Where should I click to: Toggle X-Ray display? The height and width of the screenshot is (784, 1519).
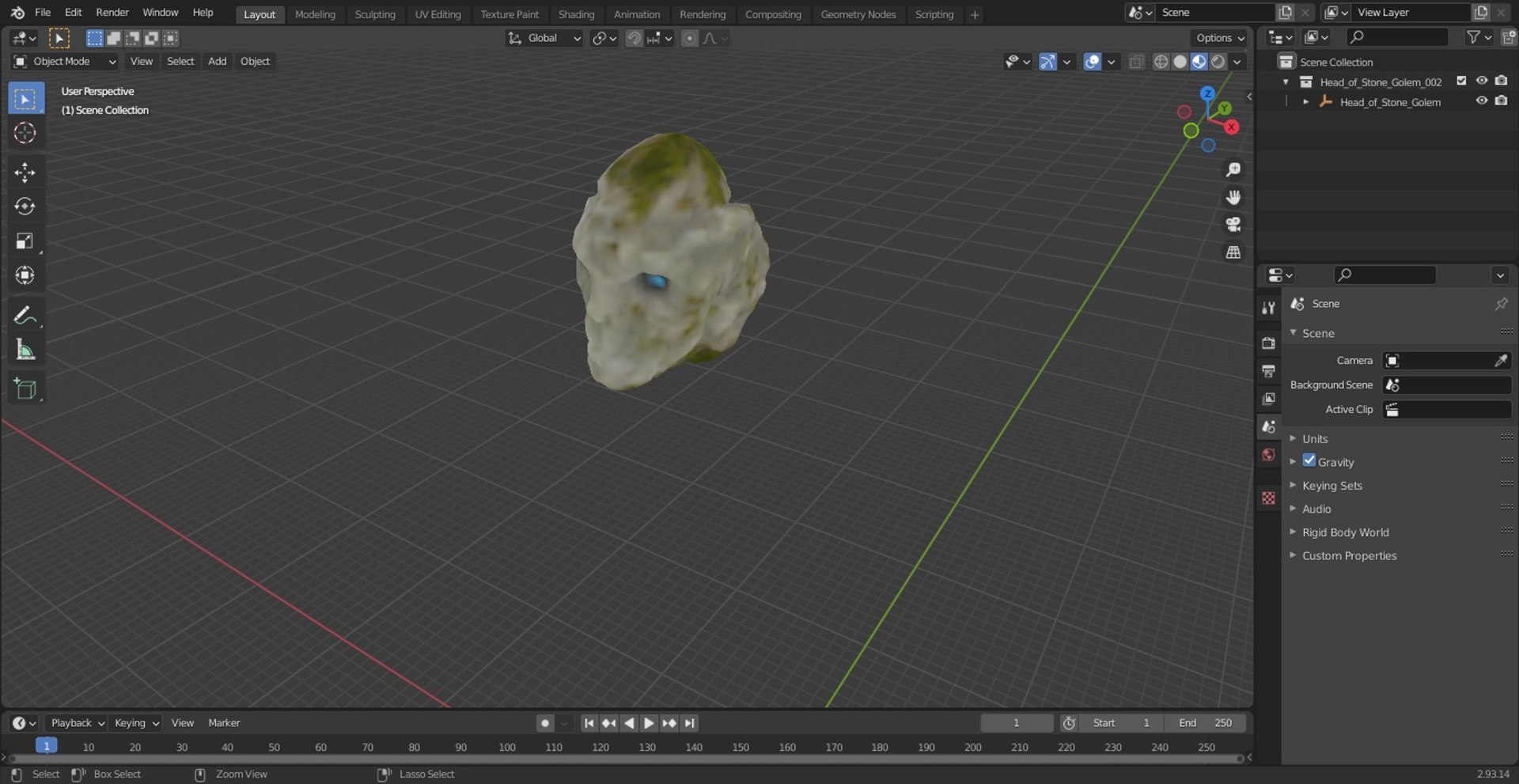(x=1136, y=62)
